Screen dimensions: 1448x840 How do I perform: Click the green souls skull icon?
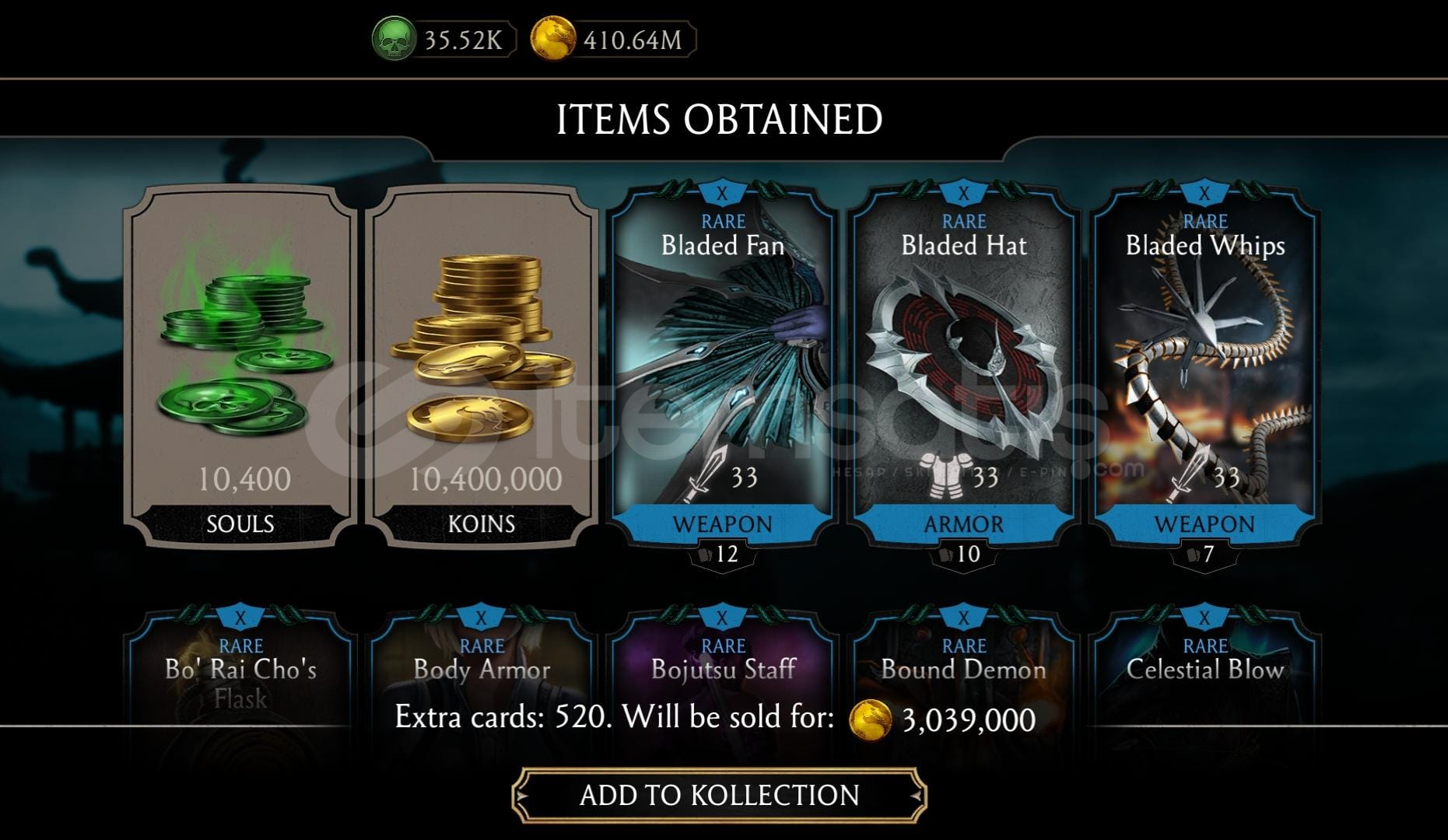pyautogui.click(x=394, y=39)
